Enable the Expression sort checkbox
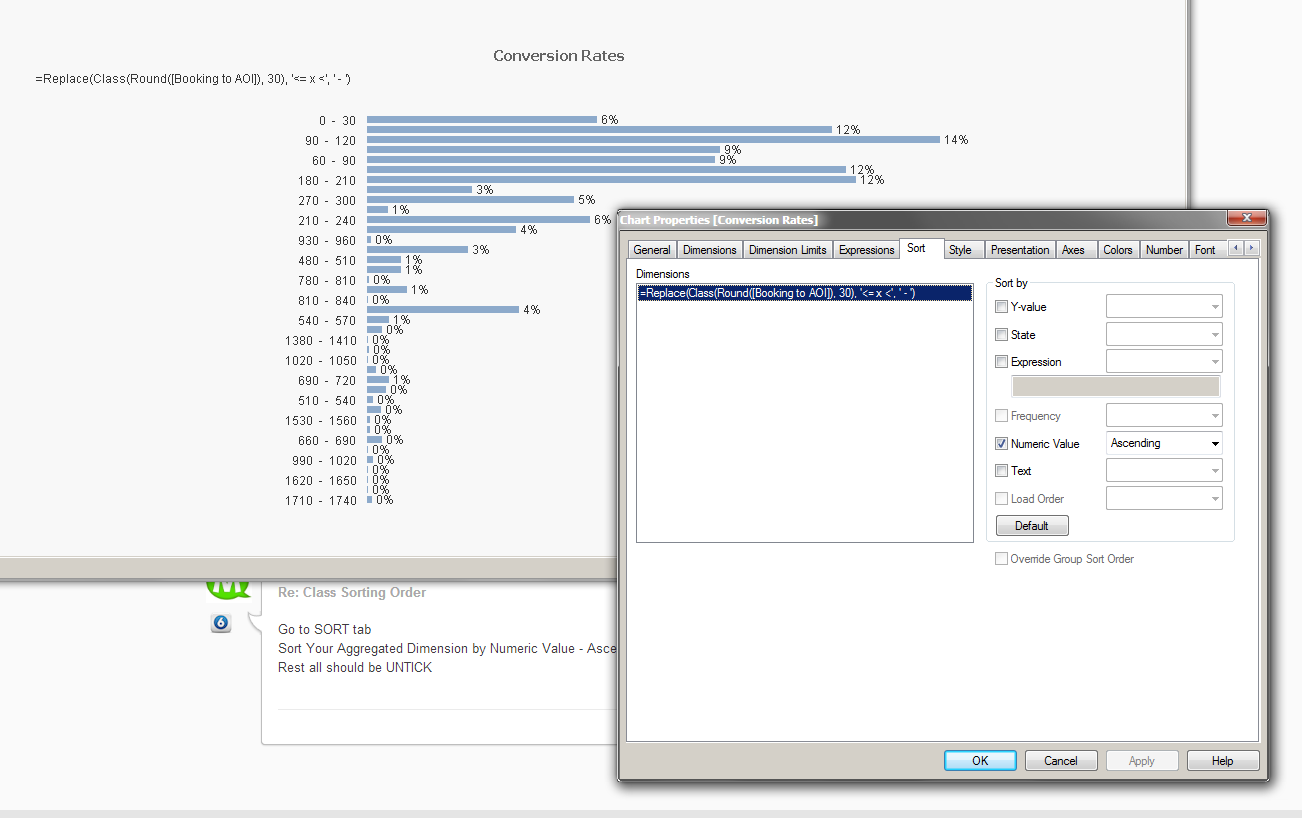 [1002, 362]
